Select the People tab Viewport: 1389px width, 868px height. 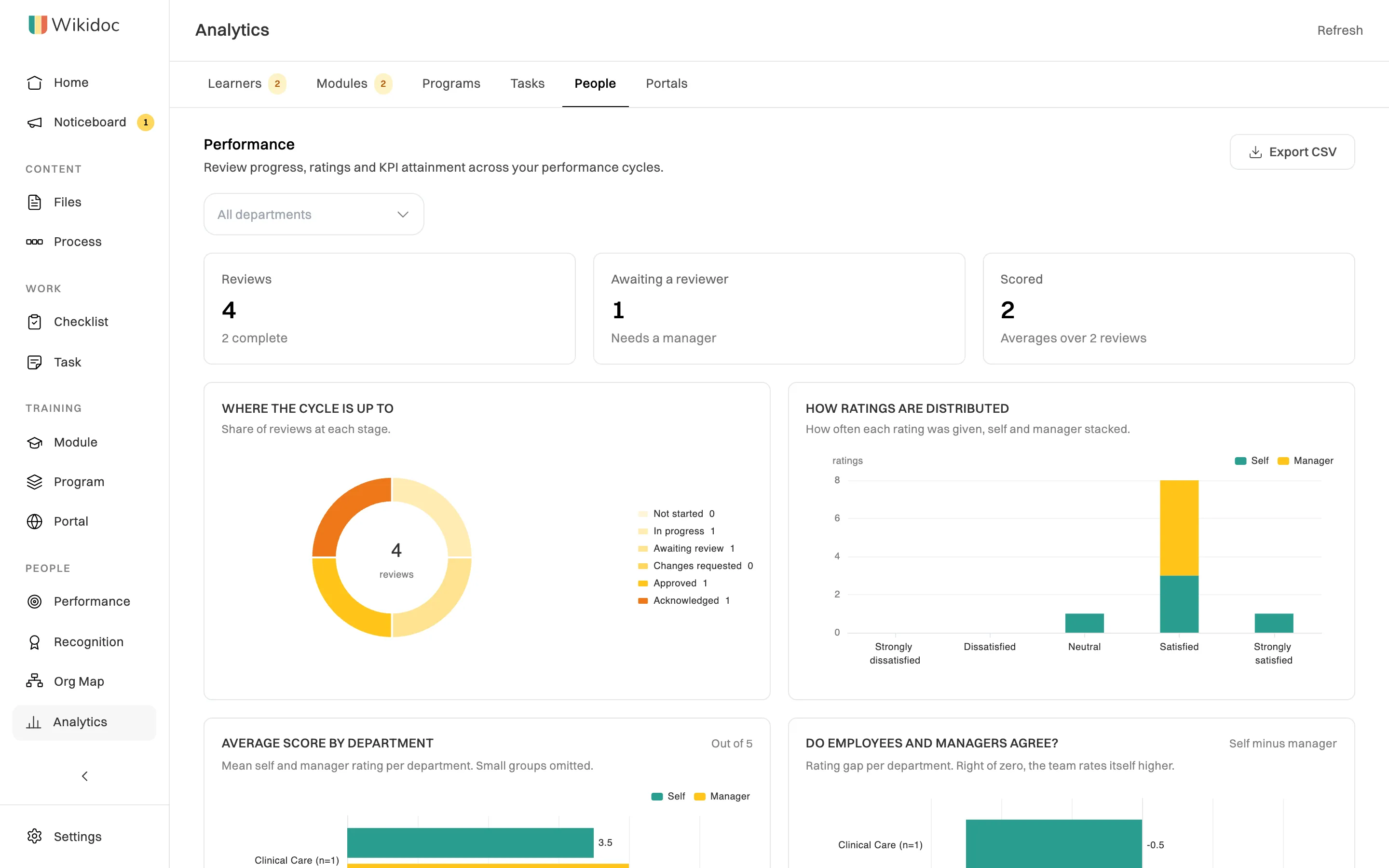coord(595,84)
